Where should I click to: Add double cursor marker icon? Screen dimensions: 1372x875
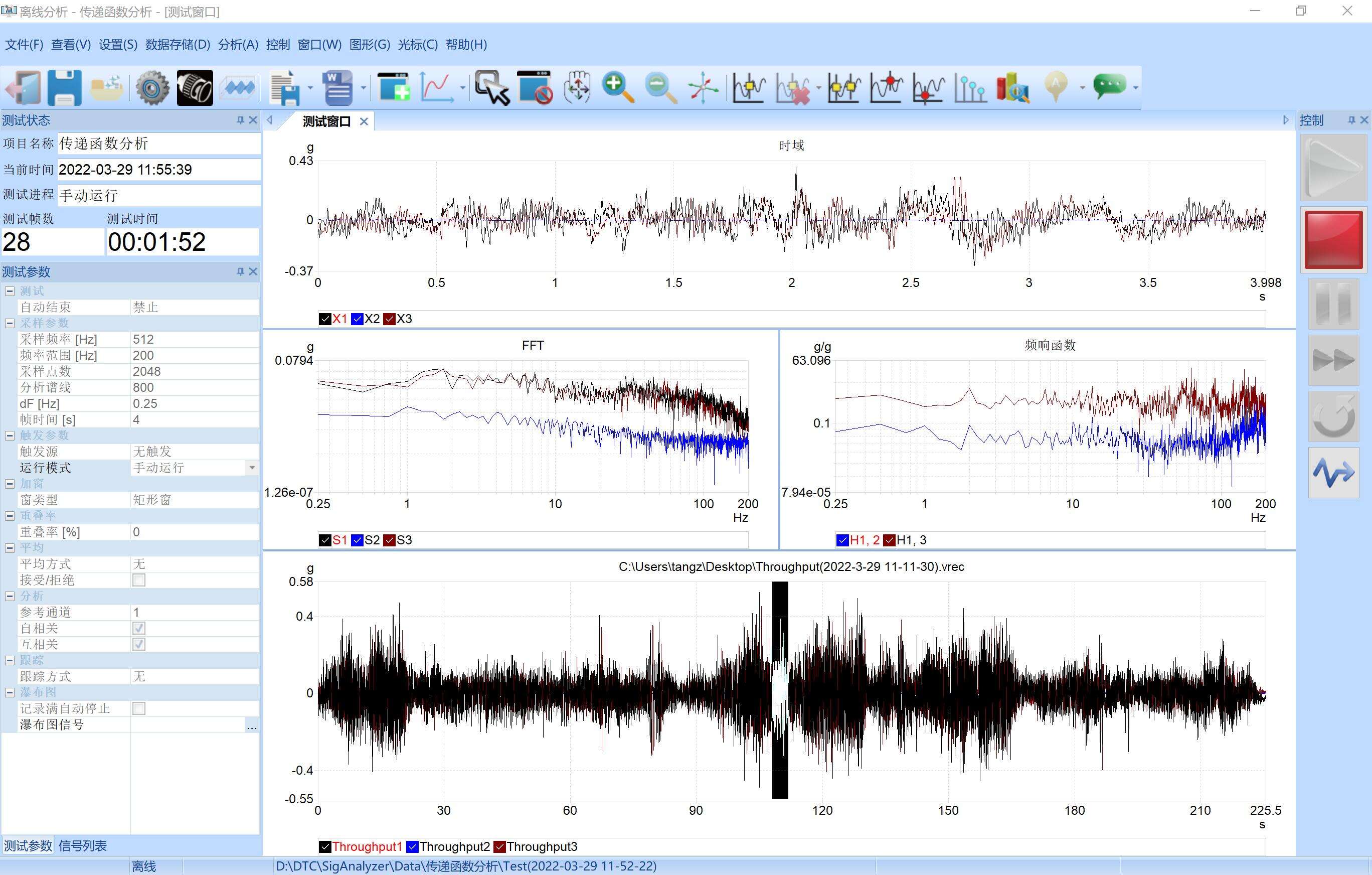coord(844,87)
